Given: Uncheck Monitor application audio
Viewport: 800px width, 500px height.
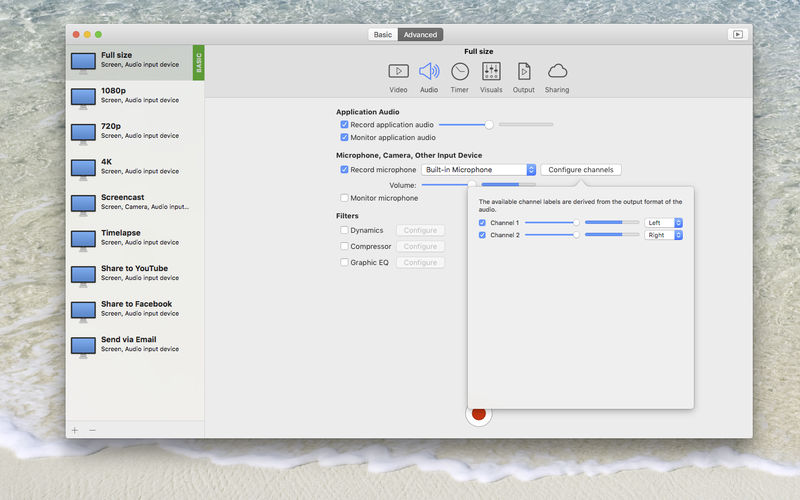Looking at the screenshot, I should pos(344,137).
